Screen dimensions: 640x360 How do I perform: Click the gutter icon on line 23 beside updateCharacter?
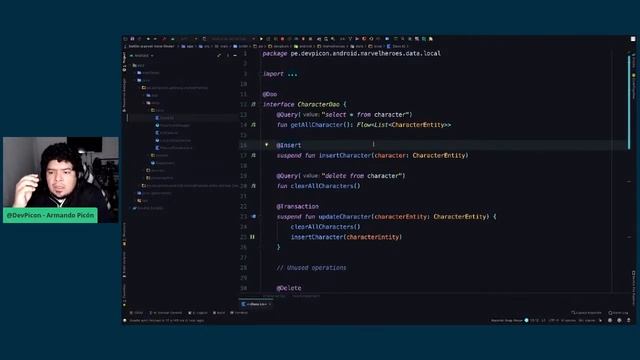(x=253, y=217)
